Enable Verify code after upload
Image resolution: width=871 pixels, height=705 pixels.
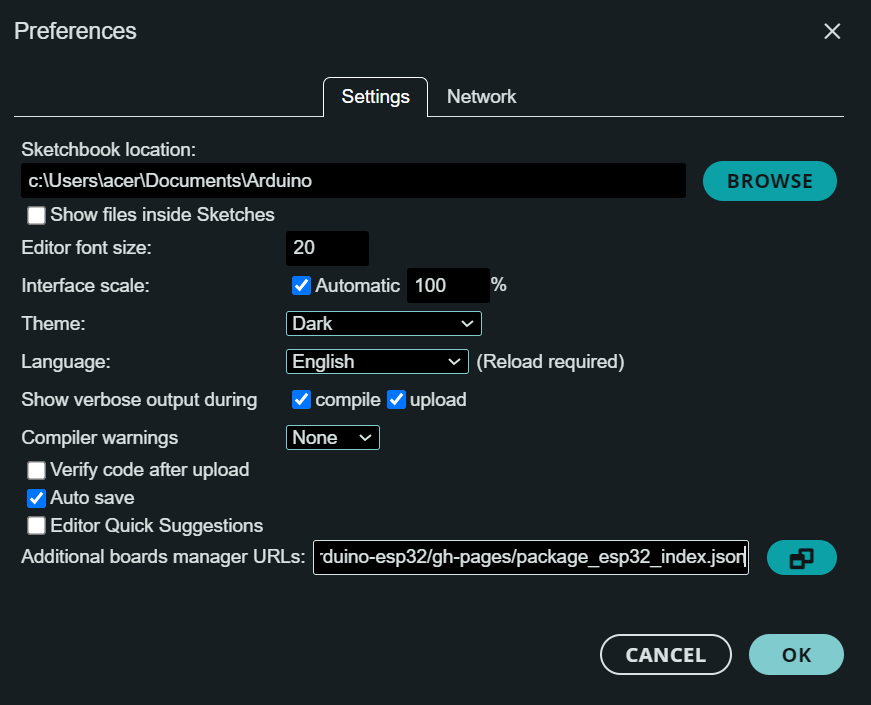pos(37,470)
